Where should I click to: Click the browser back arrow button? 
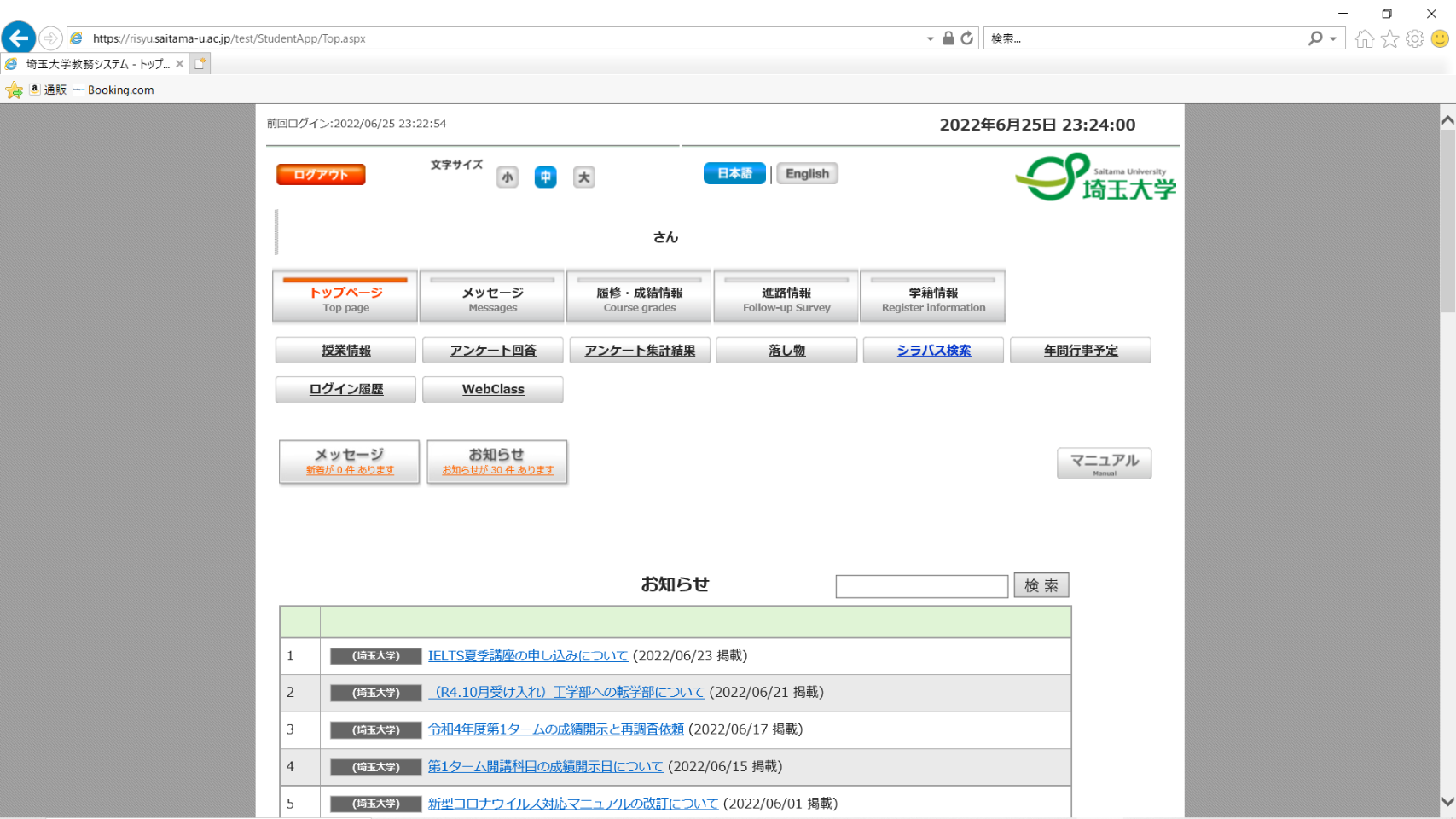(x=19, y=38)
